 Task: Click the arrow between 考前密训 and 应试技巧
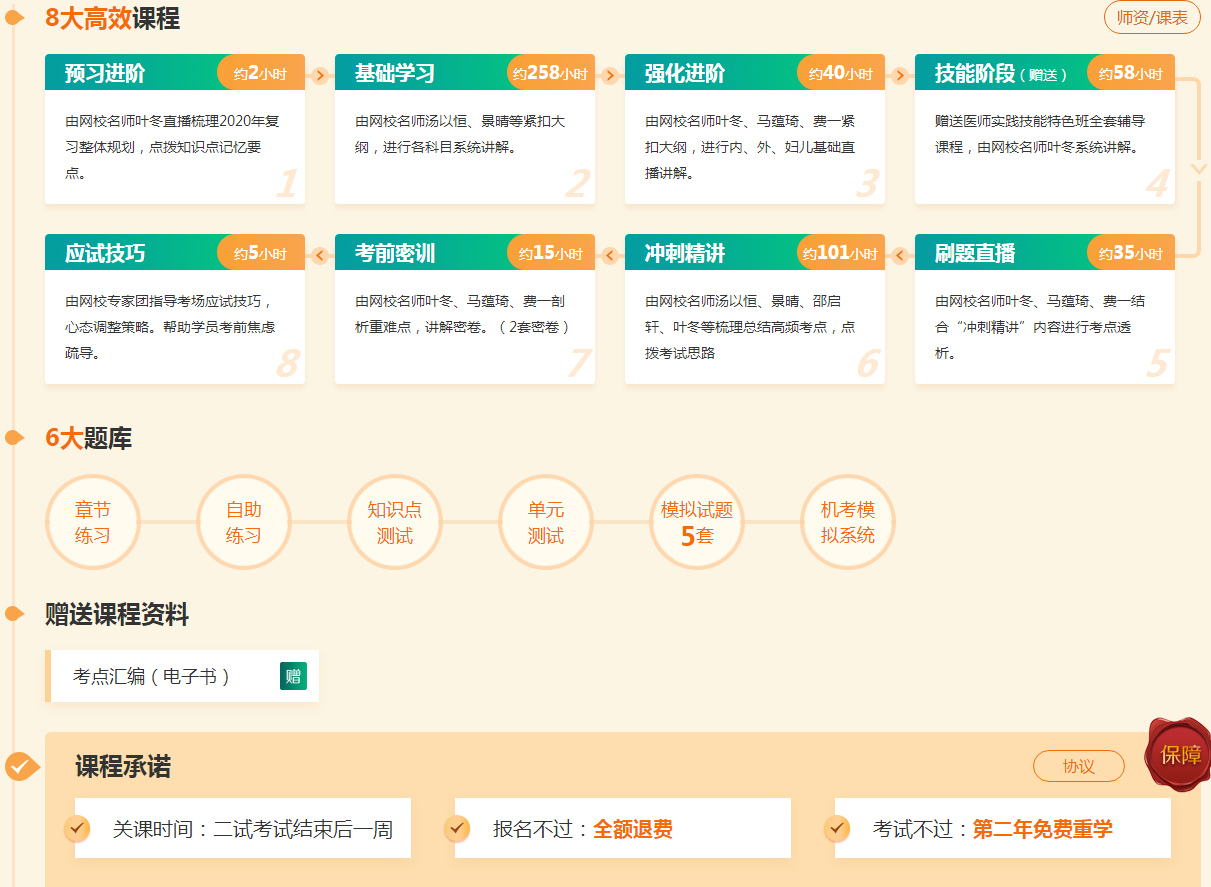(x=320, y=255)
